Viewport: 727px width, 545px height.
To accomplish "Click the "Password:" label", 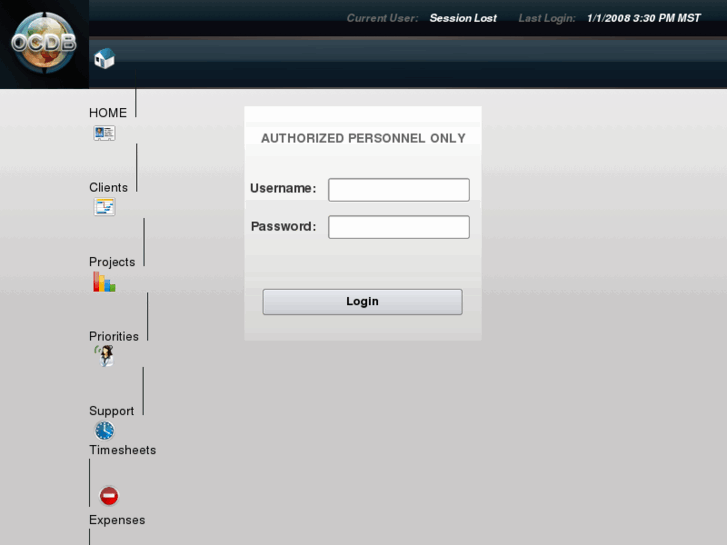I will pos(284,226).
